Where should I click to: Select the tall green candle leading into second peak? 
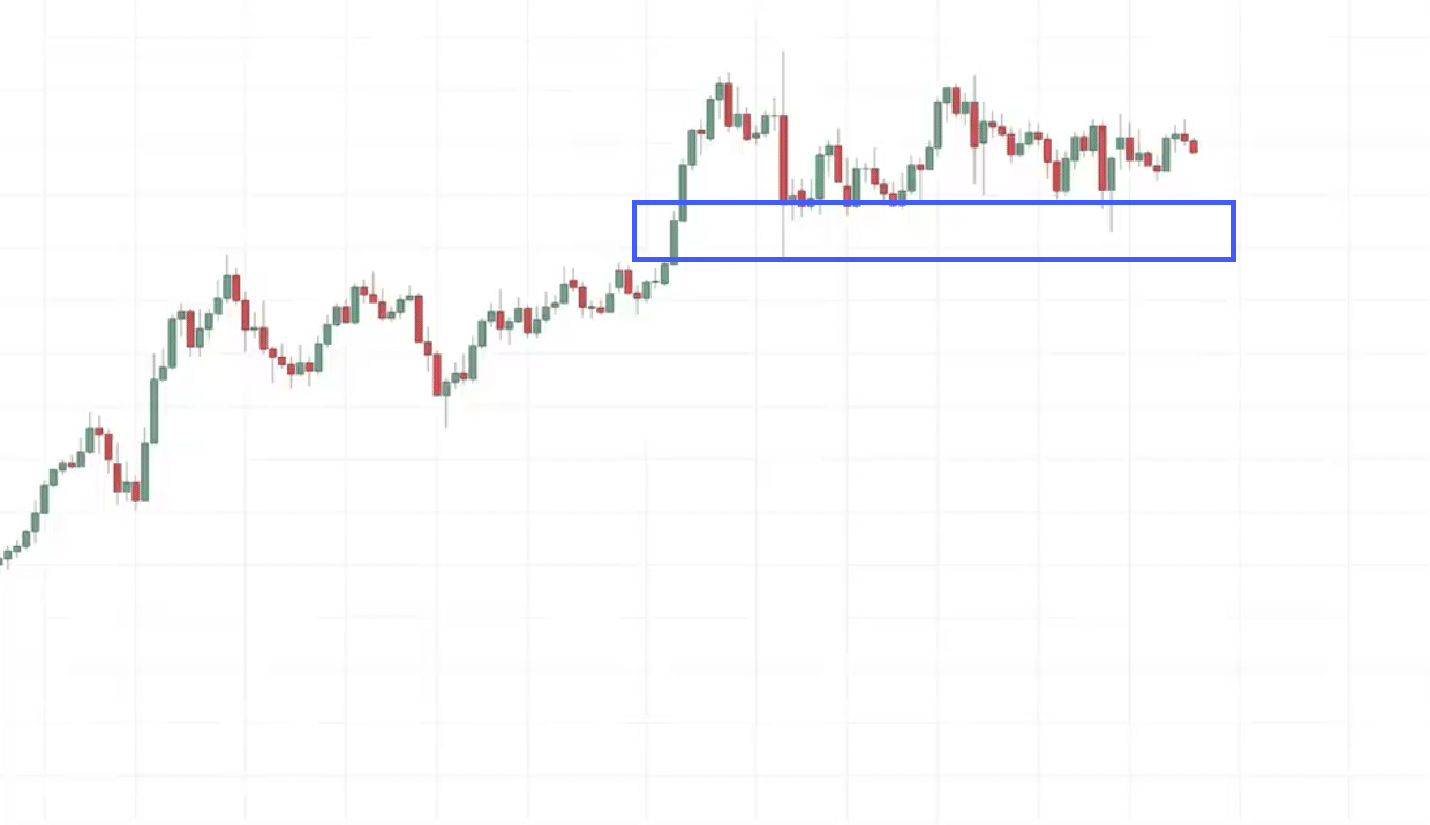(938, 125)
